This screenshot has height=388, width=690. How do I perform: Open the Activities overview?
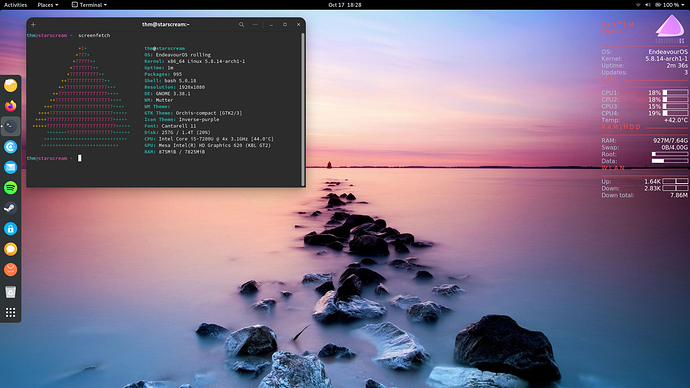click(x=15, y=5)
